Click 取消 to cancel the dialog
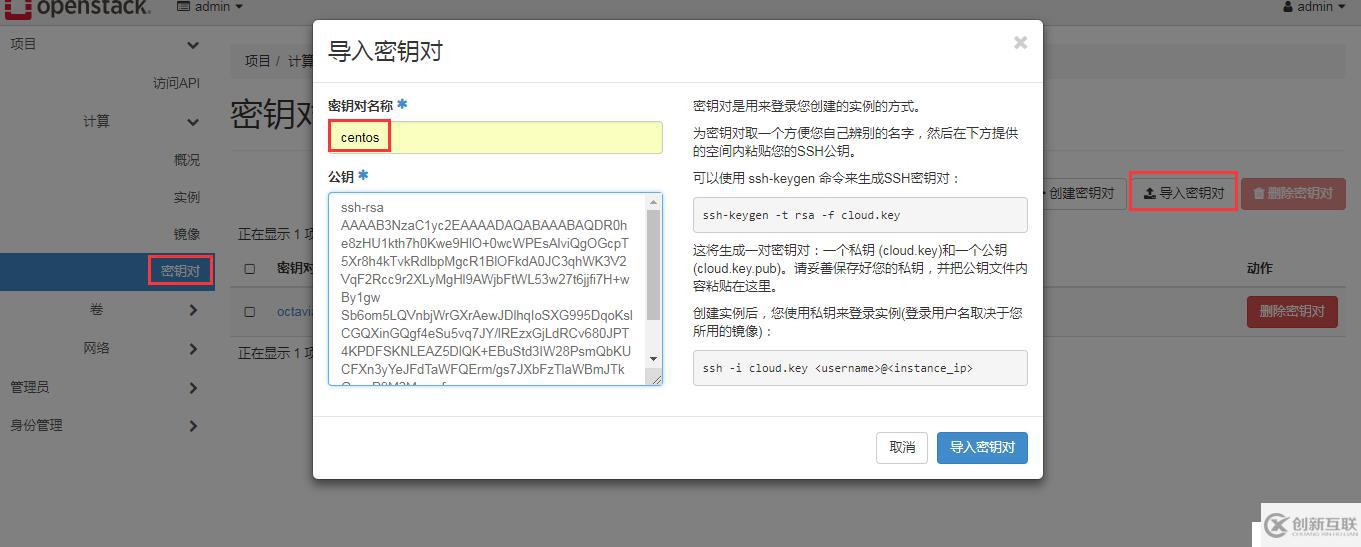Viewport: 1361px width, 547px height. pos(902,448)
